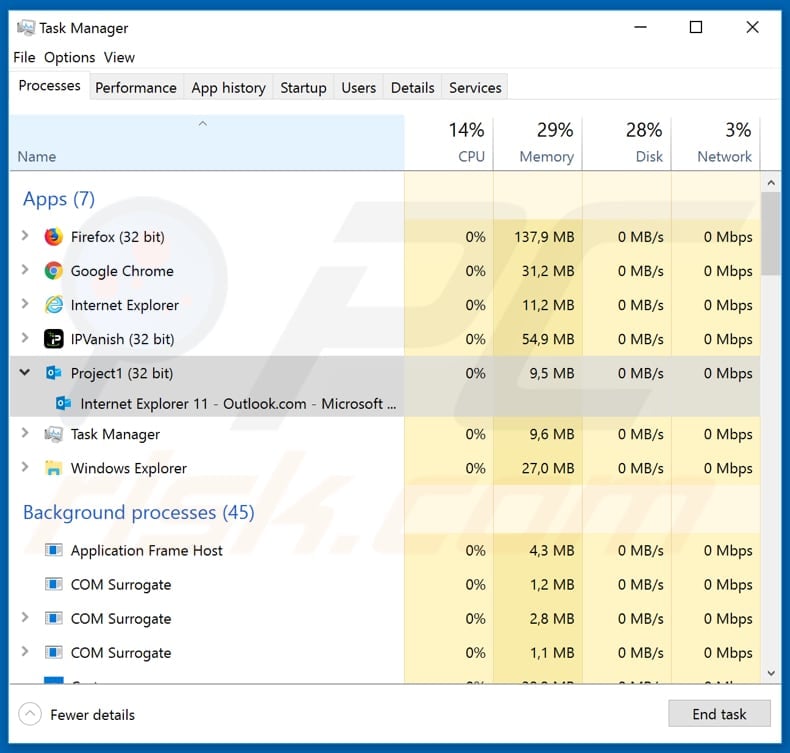This screenshot has height=753, width=790.
Task: Click the Fewer details link
Action: [93, 715]
